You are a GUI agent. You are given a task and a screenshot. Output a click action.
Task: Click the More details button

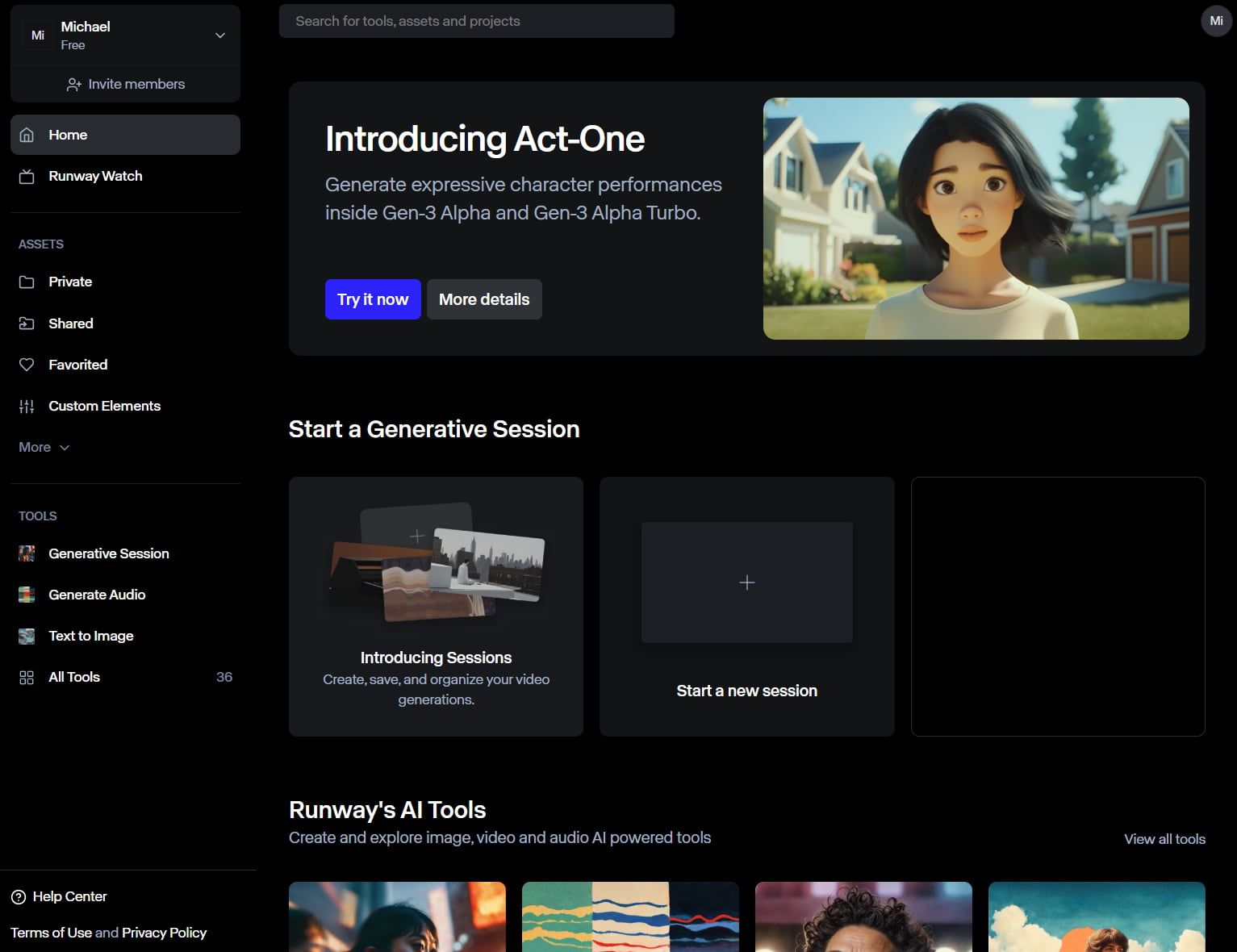[x=483, y=299]
